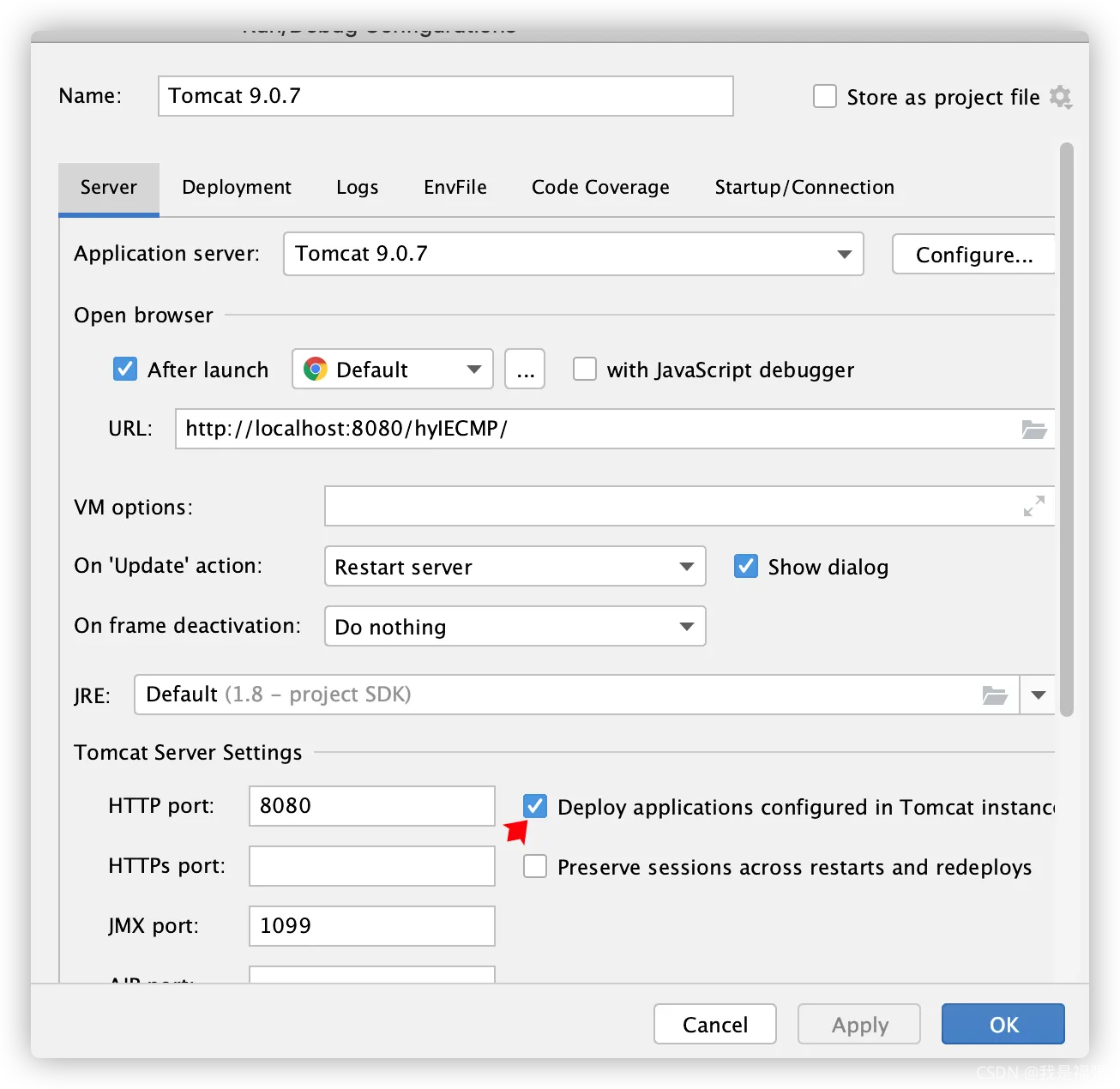The image size is (1120, 1089).
Task: Click the expand icon in VM options field
Action: (x=1034, y=506)
